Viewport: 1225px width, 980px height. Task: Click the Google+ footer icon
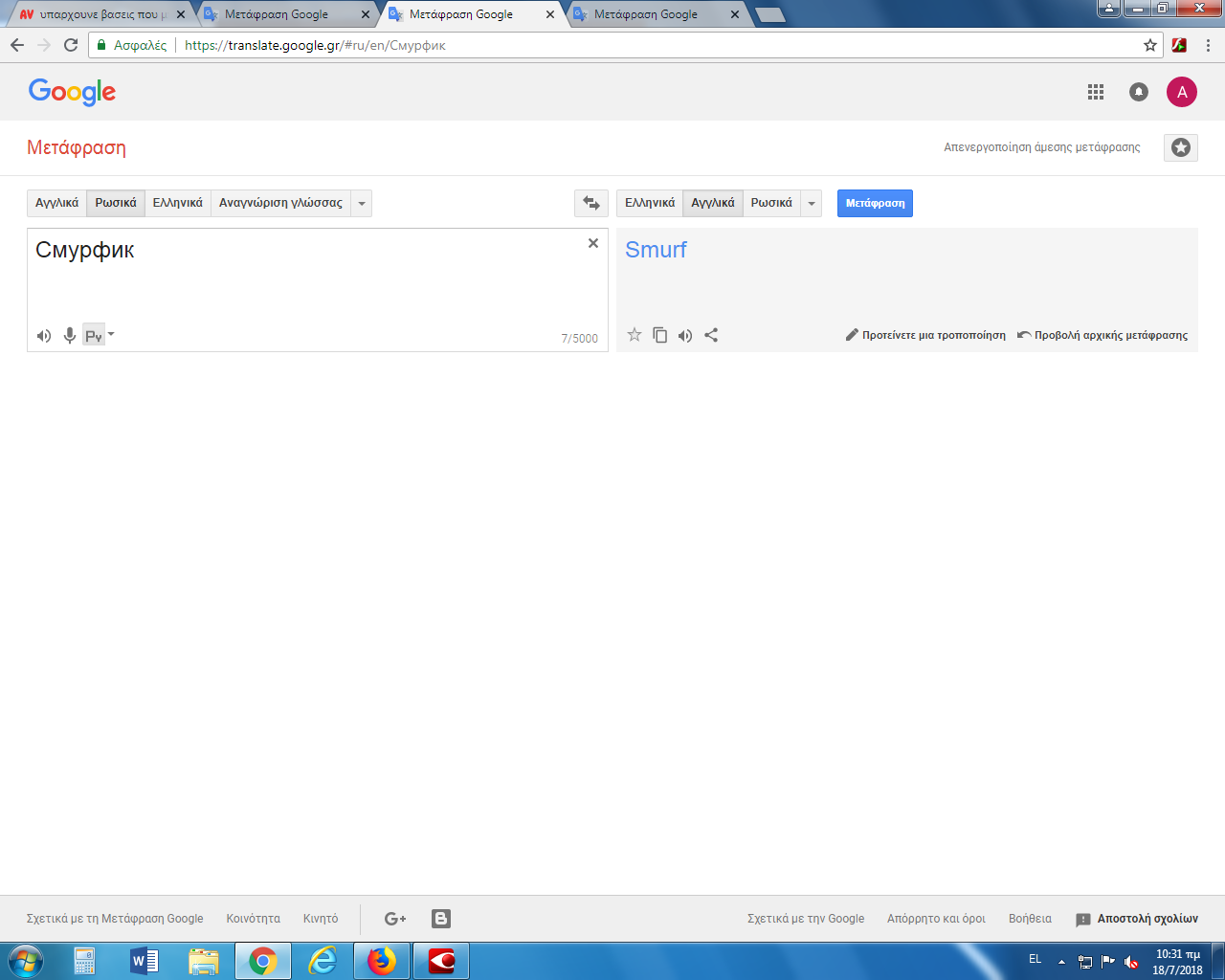[395, 919]
